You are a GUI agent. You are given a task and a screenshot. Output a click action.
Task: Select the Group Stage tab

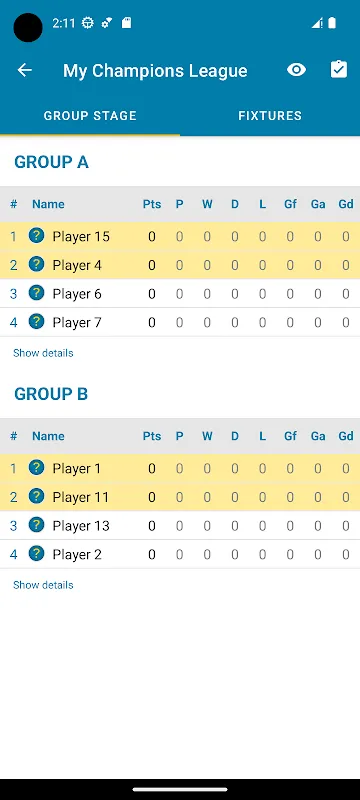tap(90, 116)
